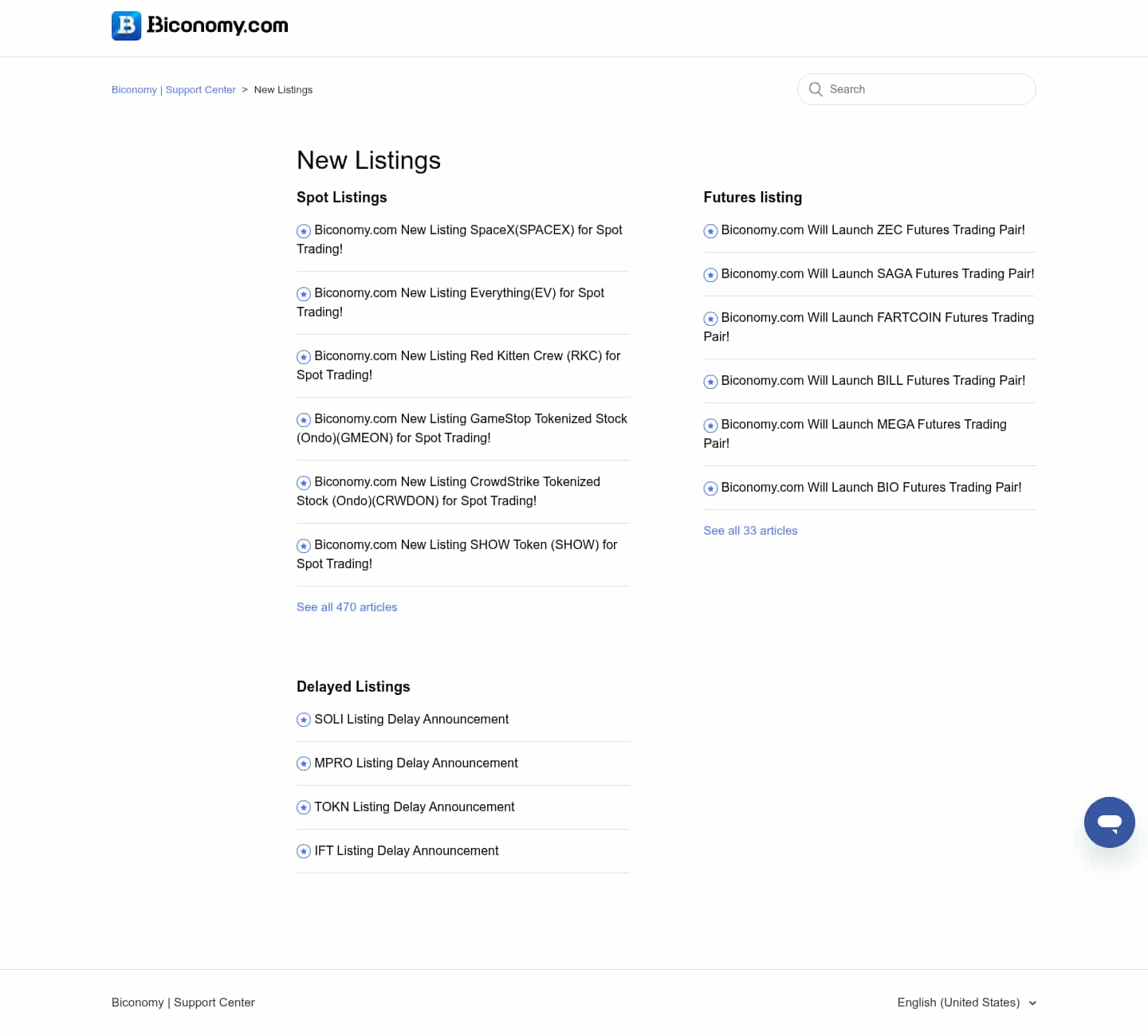Click star icon beside GameStop Tokenized Stock listing
Screen dimensions: 1148x1036
tap(304, 420)
